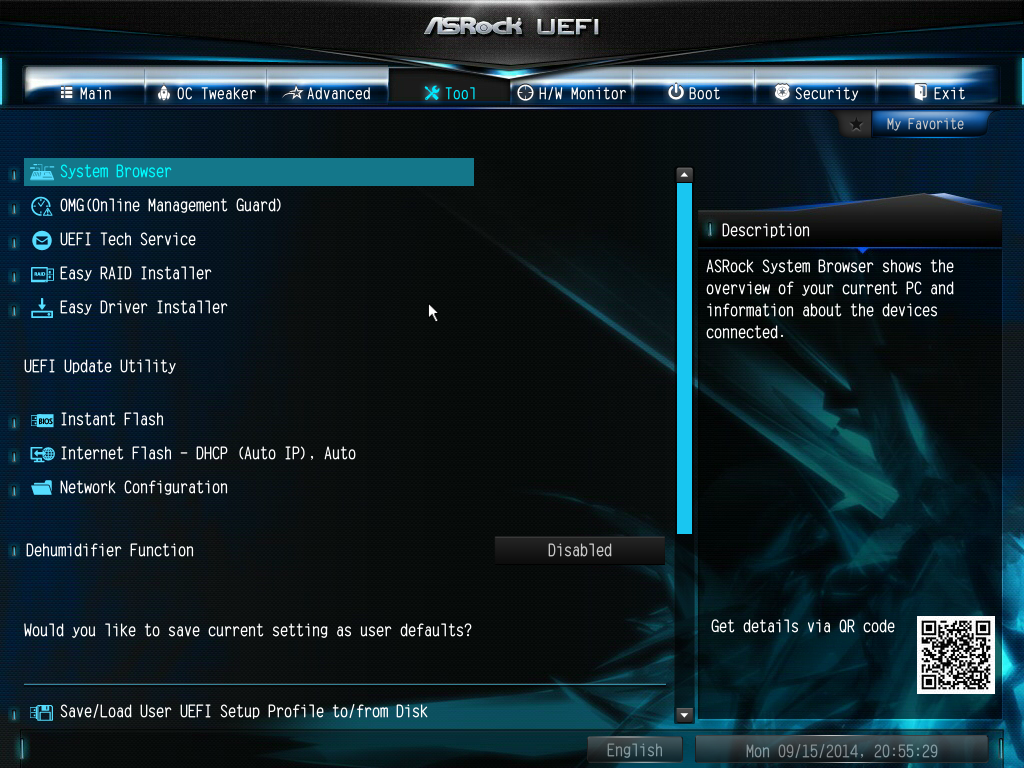Open Network Configuration
The height and width of the screenshot is (768, 1024).
click(144, 488)
